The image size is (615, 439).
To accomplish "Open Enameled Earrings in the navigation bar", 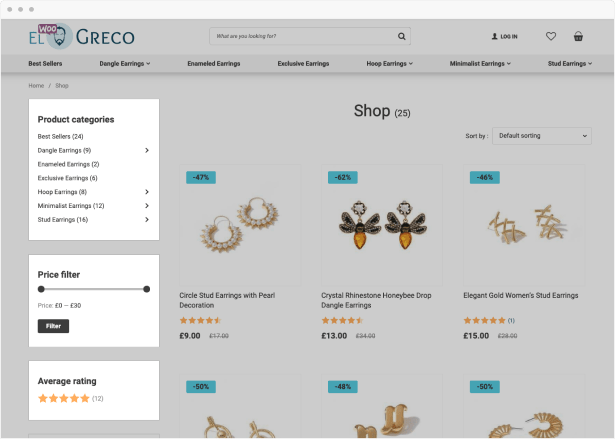I will (x=213, y=63).
